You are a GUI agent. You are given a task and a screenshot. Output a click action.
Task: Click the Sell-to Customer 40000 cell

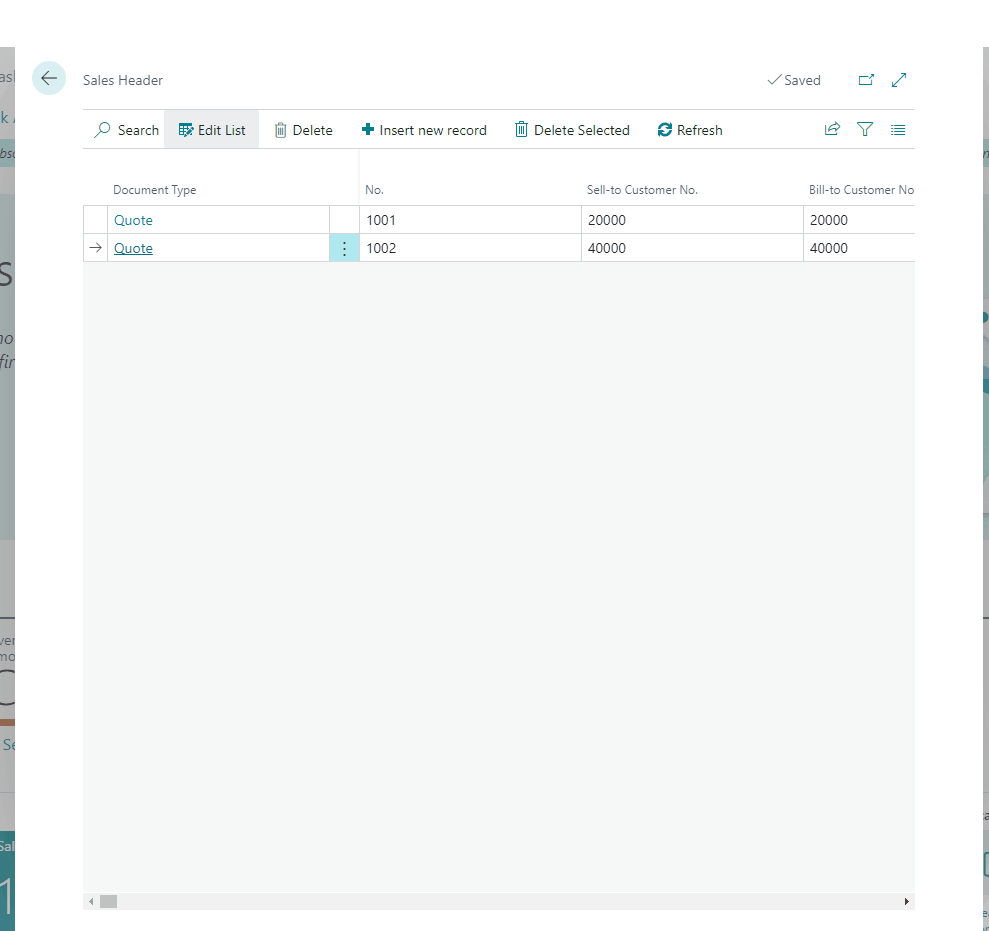[691, 248]
